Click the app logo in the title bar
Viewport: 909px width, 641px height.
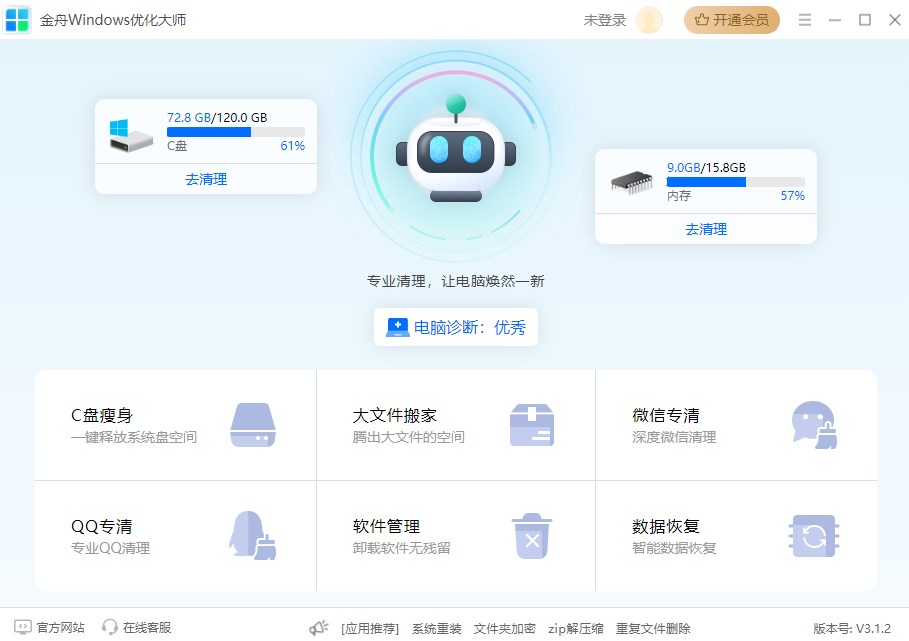coord(17,19)
